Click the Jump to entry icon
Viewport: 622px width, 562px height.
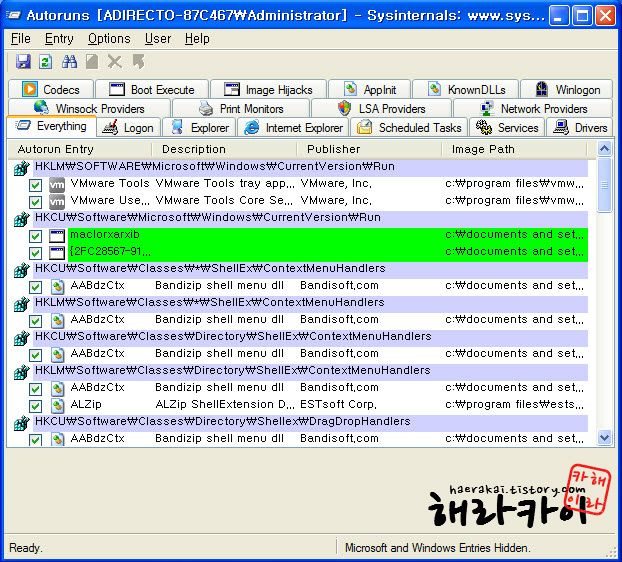pos(138,61)
